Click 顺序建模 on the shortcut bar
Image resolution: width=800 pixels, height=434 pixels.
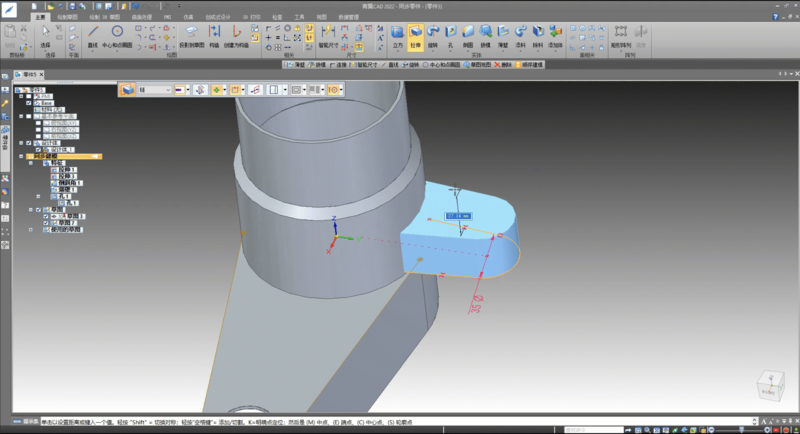(529, 65)
